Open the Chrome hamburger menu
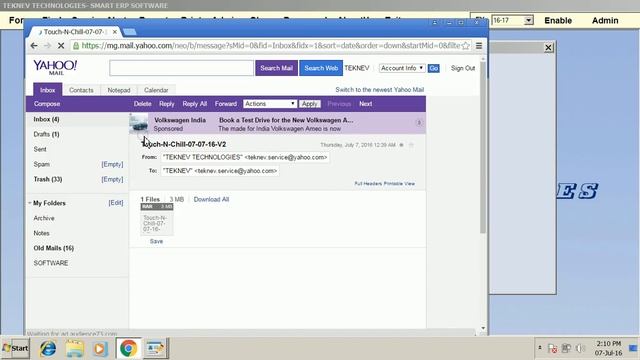This screenshot has width=640, height=360. 479,46
